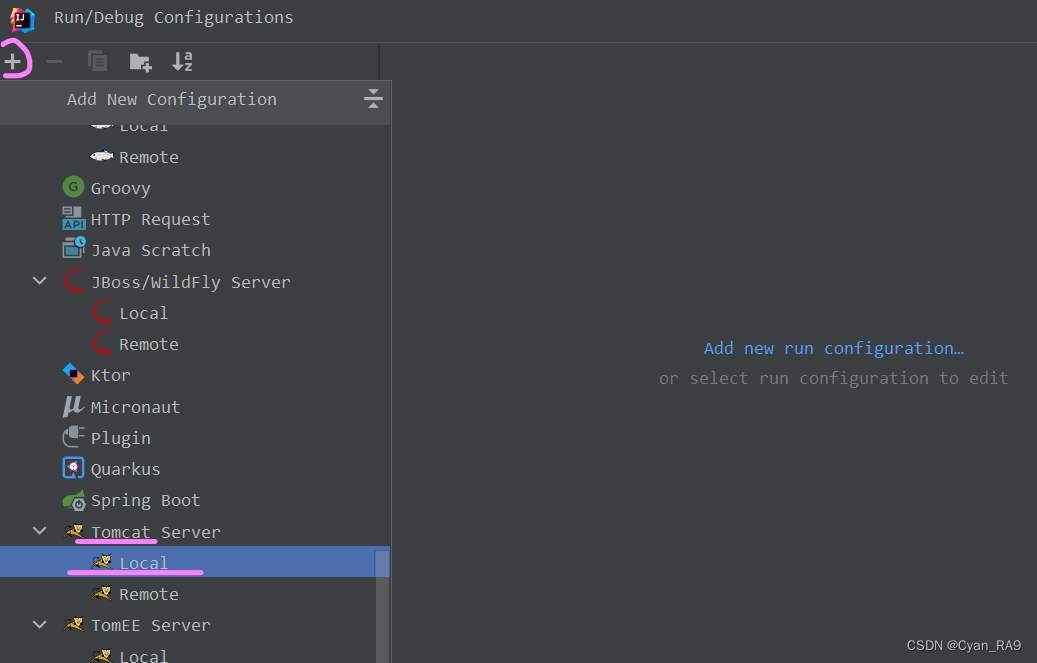Click the green Groovy icon

click(x=73, y=187)
